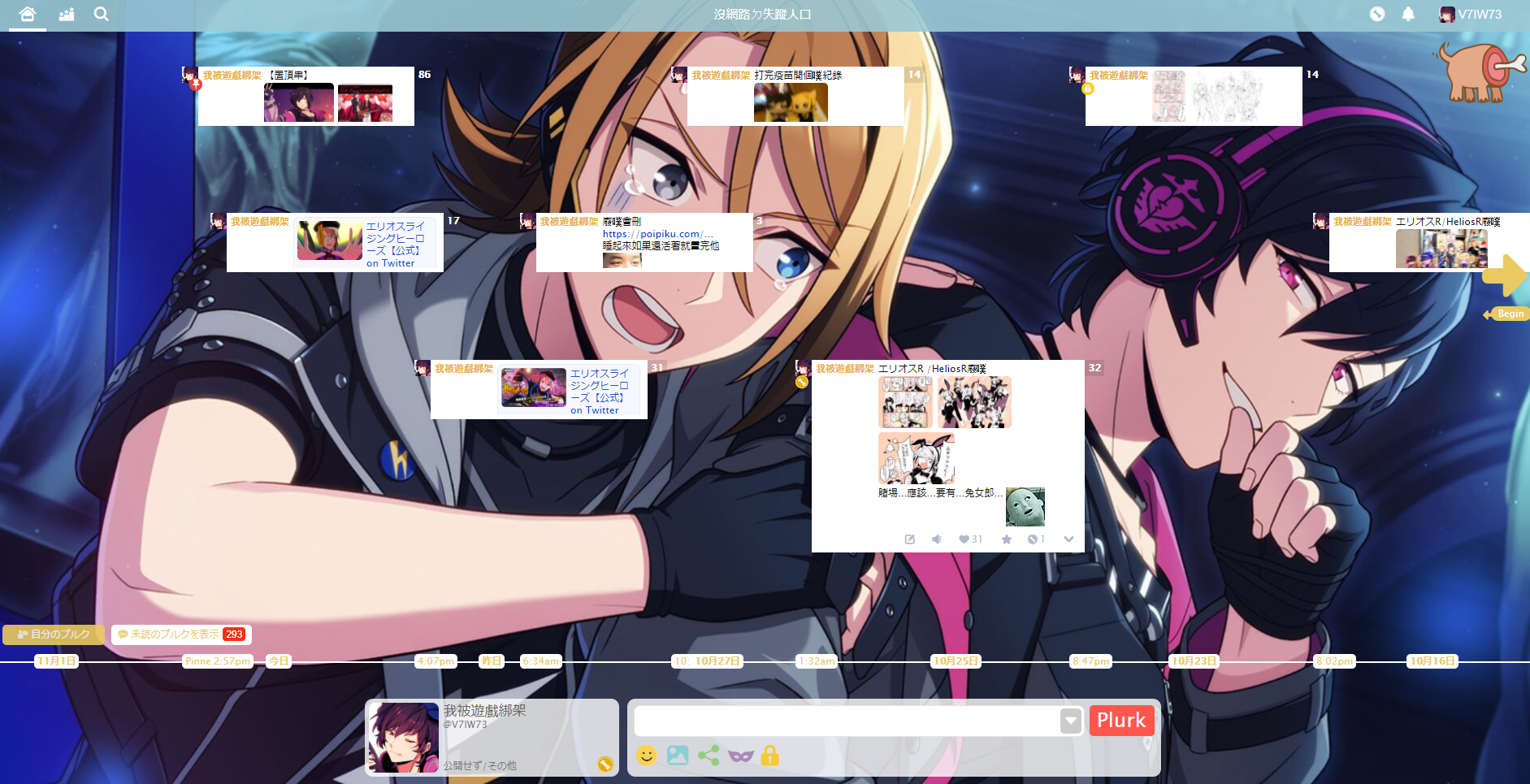Viewport: 1530px width, 784px height.
Task: Click the 8:47pm time marker
Action: tap(1090, 661)
